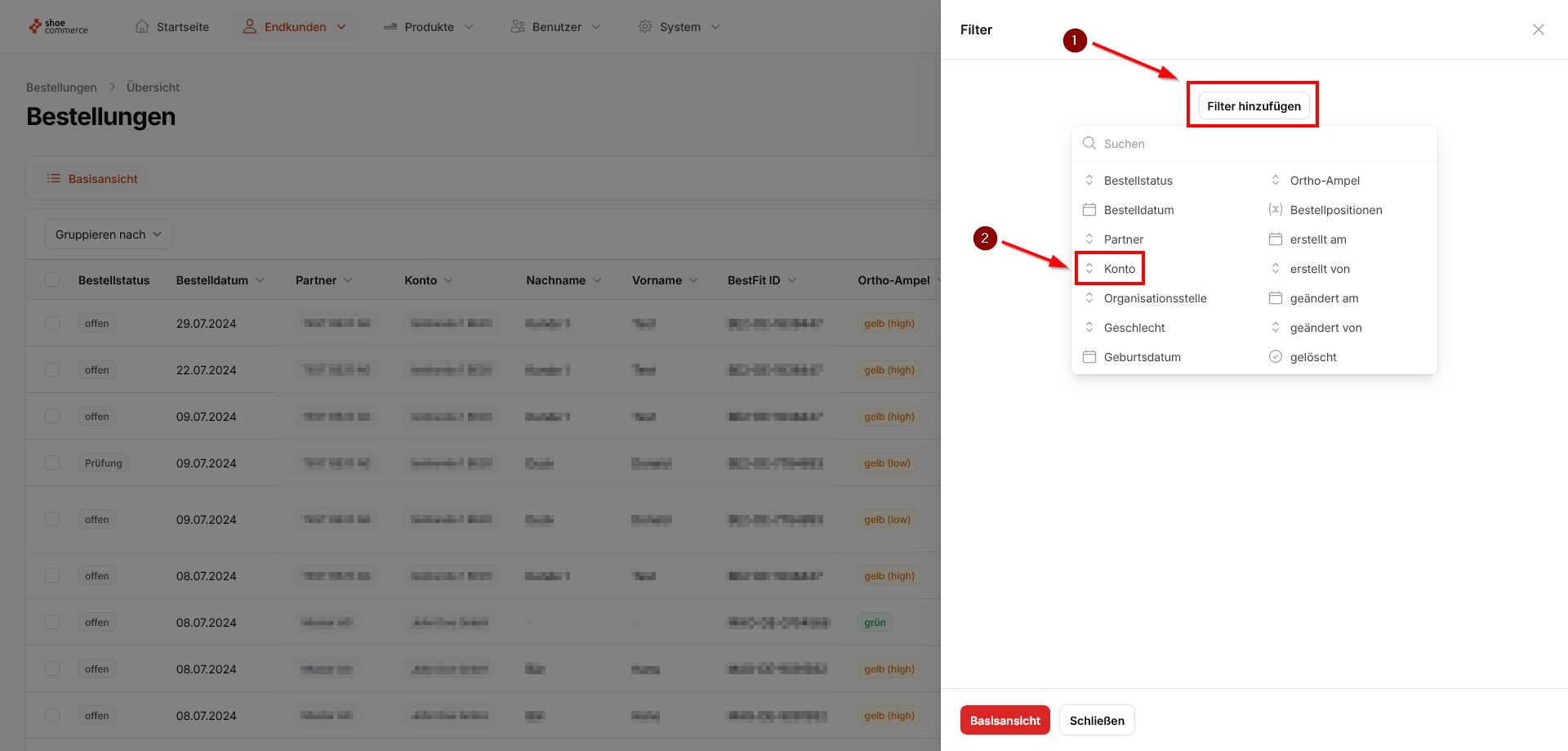The height and width of the screenshot is (751, 1568).
Task: Open the Bestellungen breadcrumb link
Action: 61,87
